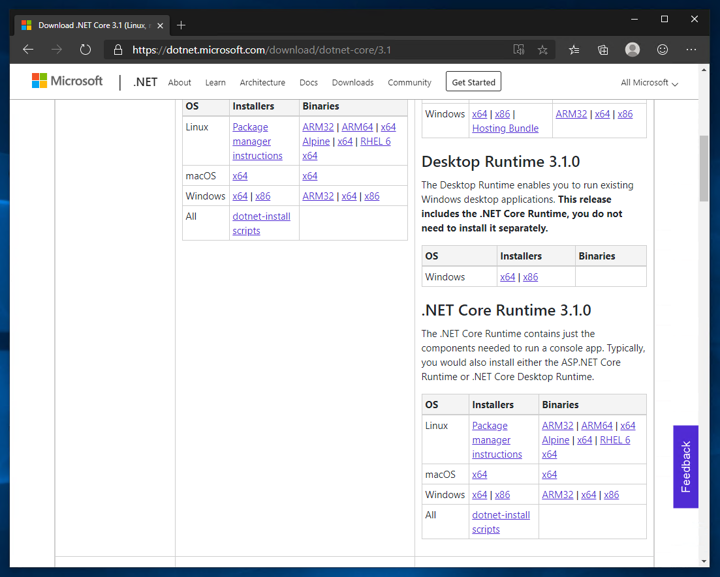Click macOS x64 binary in left table
The width and height of the screenshot is (720, 577).
(x=310, y=176)
